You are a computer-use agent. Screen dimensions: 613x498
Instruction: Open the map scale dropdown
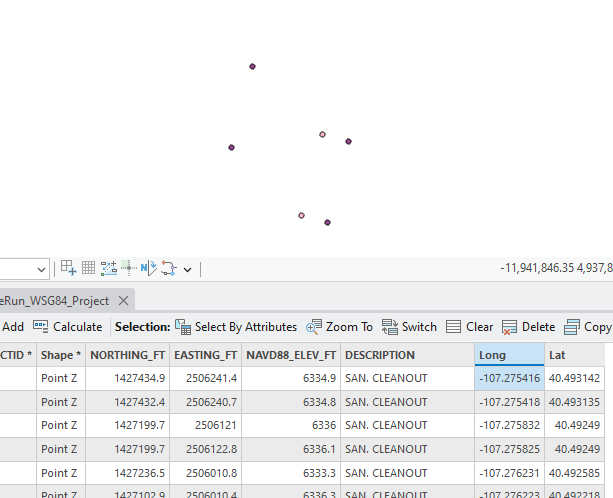coord(41,270)
